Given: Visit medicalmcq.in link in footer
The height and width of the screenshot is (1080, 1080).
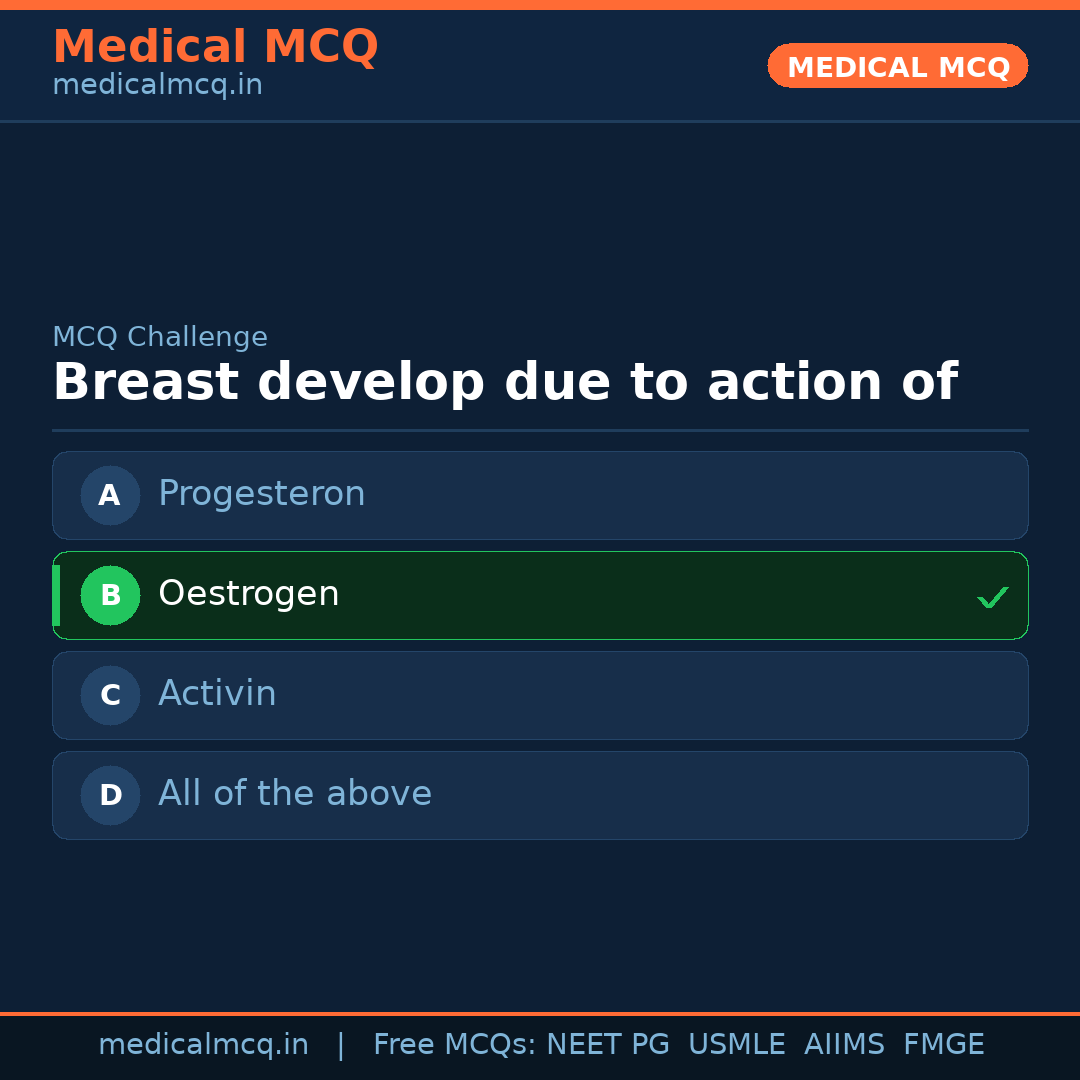Looking at the screenshot, I should click(203, 1044).
